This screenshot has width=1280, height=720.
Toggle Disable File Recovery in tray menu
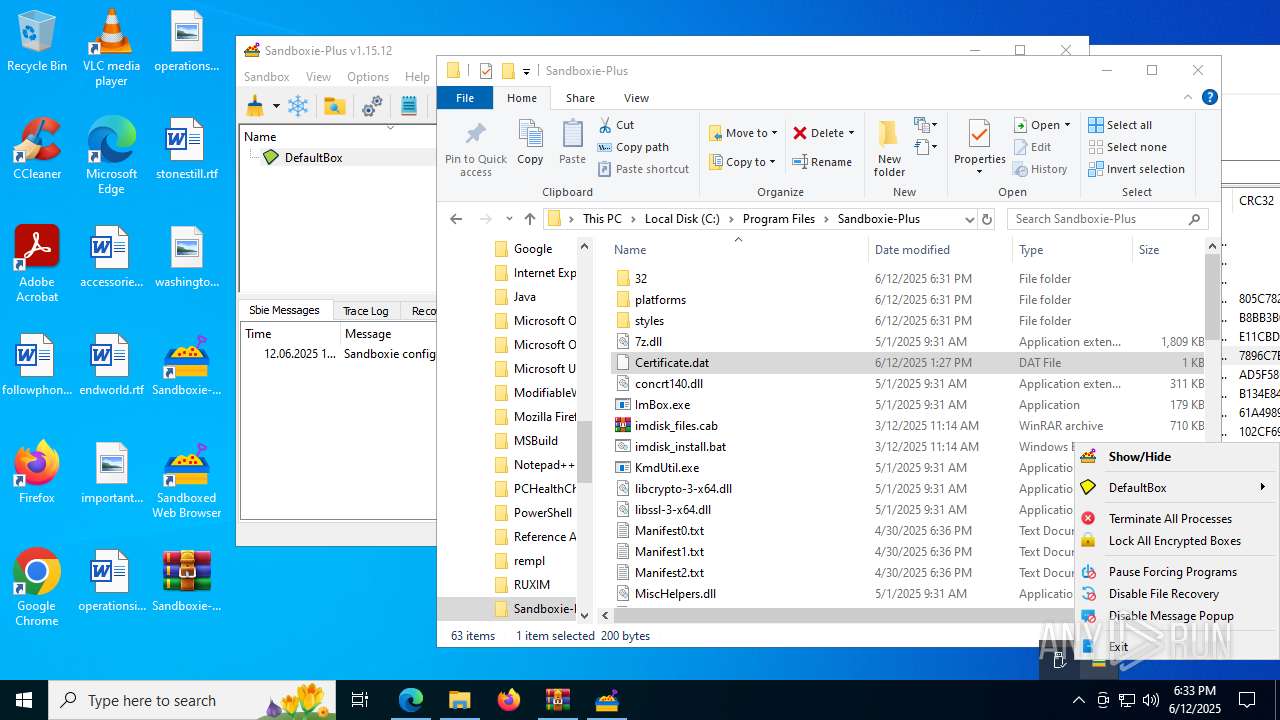tap(1164, 594)
